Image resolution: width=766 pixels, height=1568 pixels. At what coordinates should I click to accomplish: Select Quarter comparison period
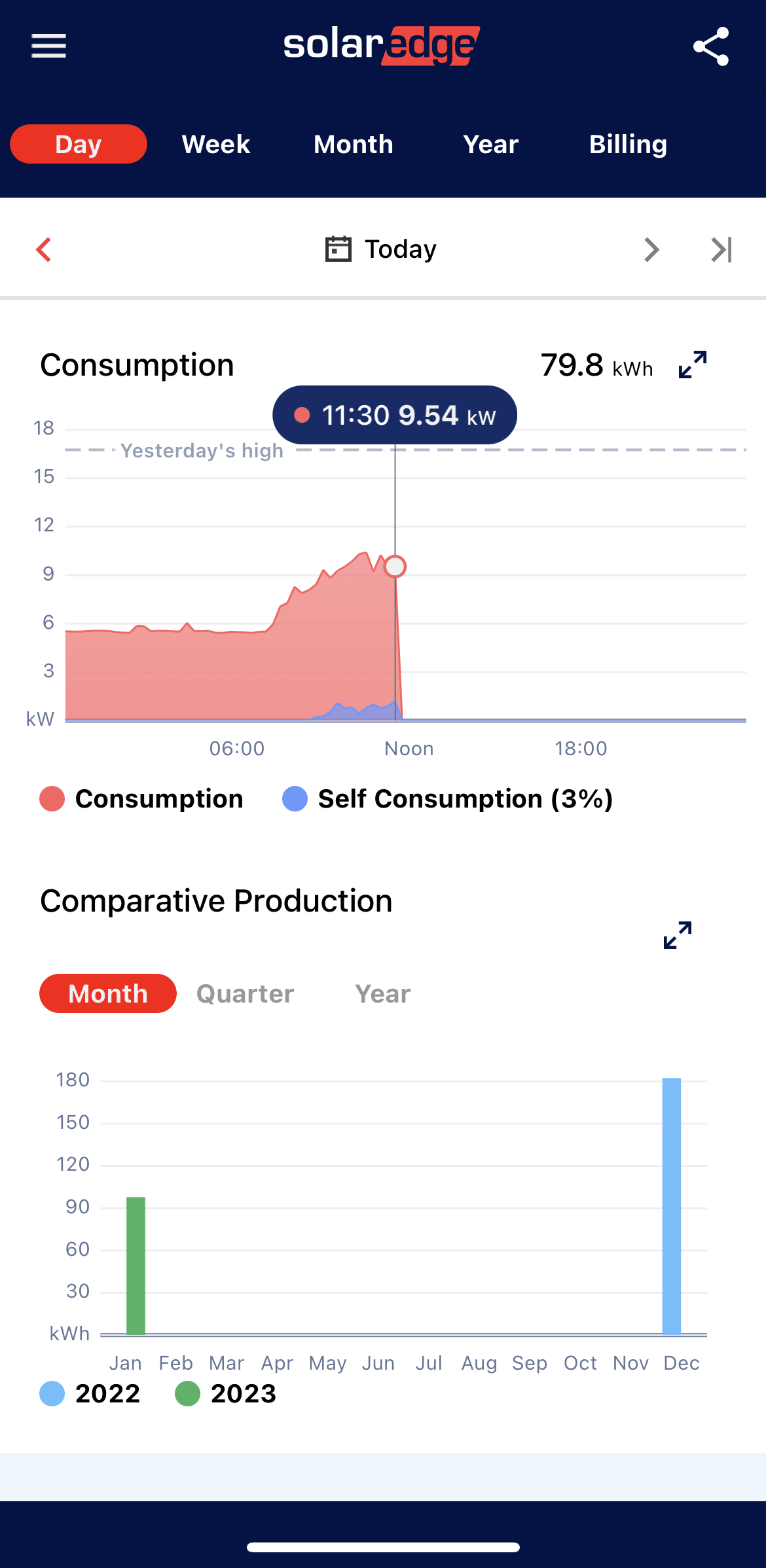246,994
